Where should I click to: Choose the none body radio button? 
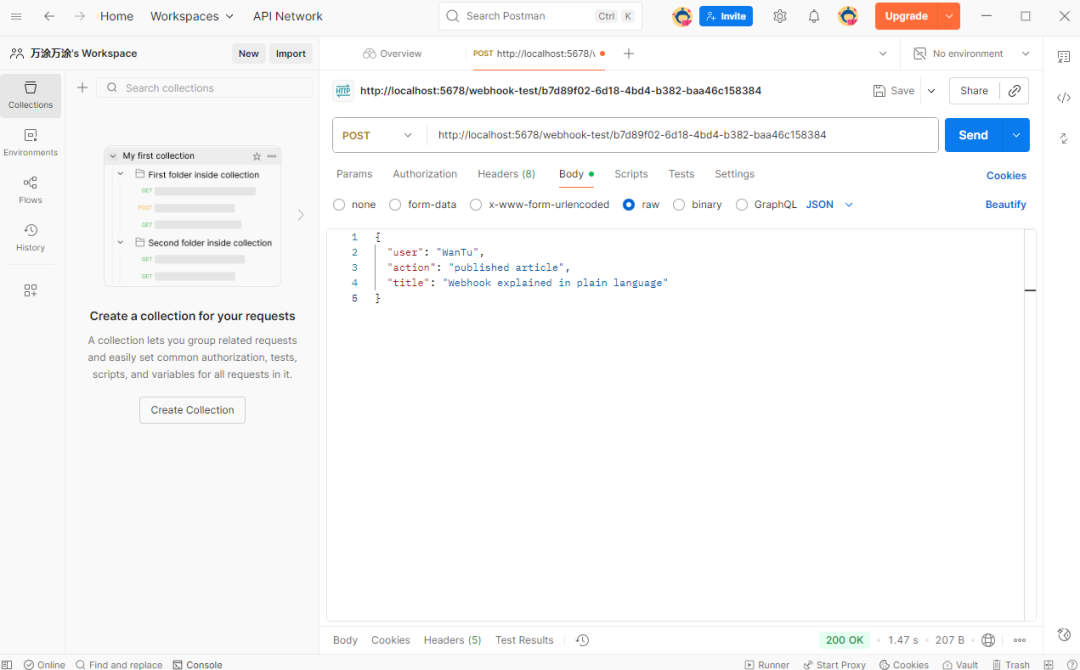click(x=339, y=205)
